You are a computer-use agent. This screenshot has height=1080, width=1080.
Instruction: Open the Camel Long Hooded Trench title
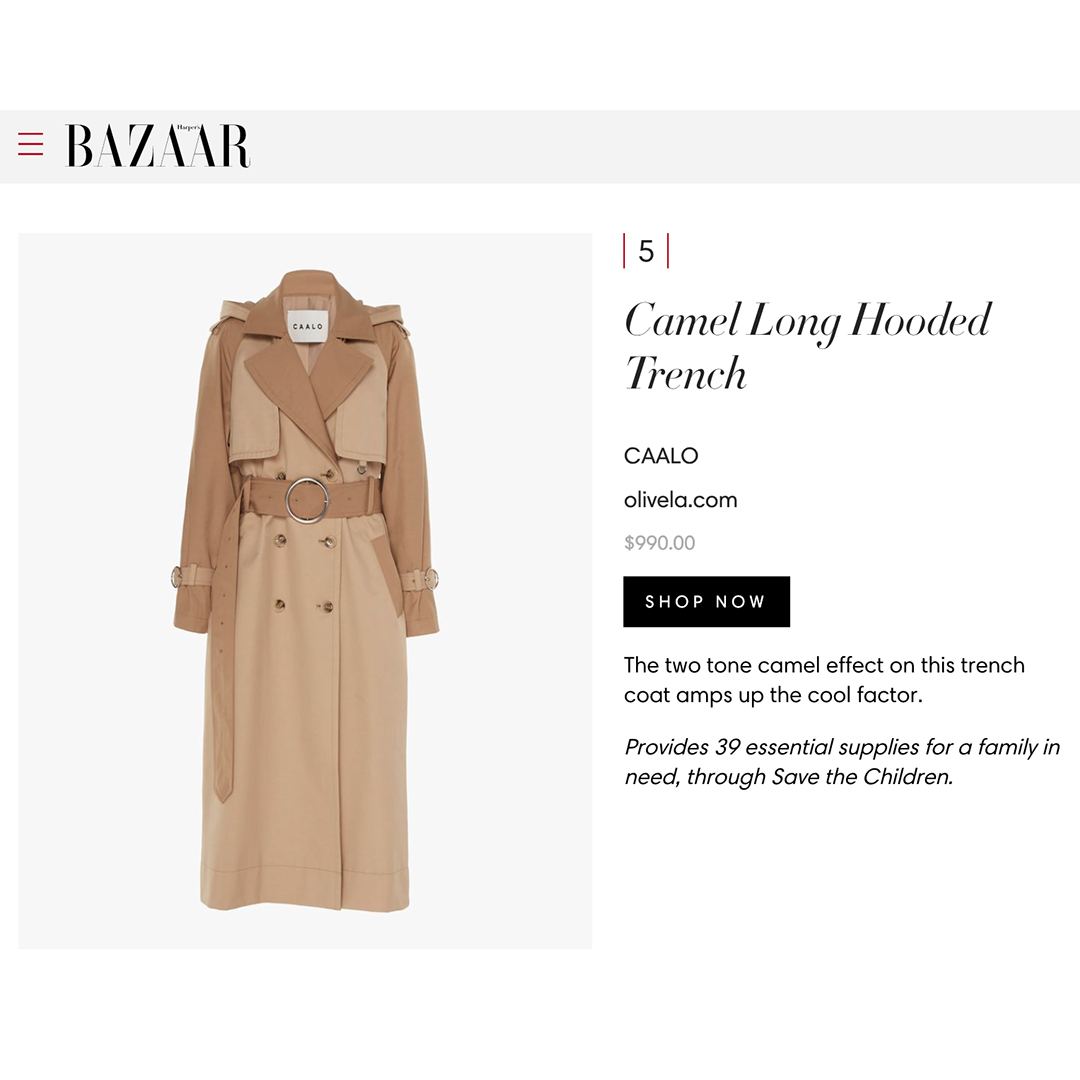pos(807,346)
